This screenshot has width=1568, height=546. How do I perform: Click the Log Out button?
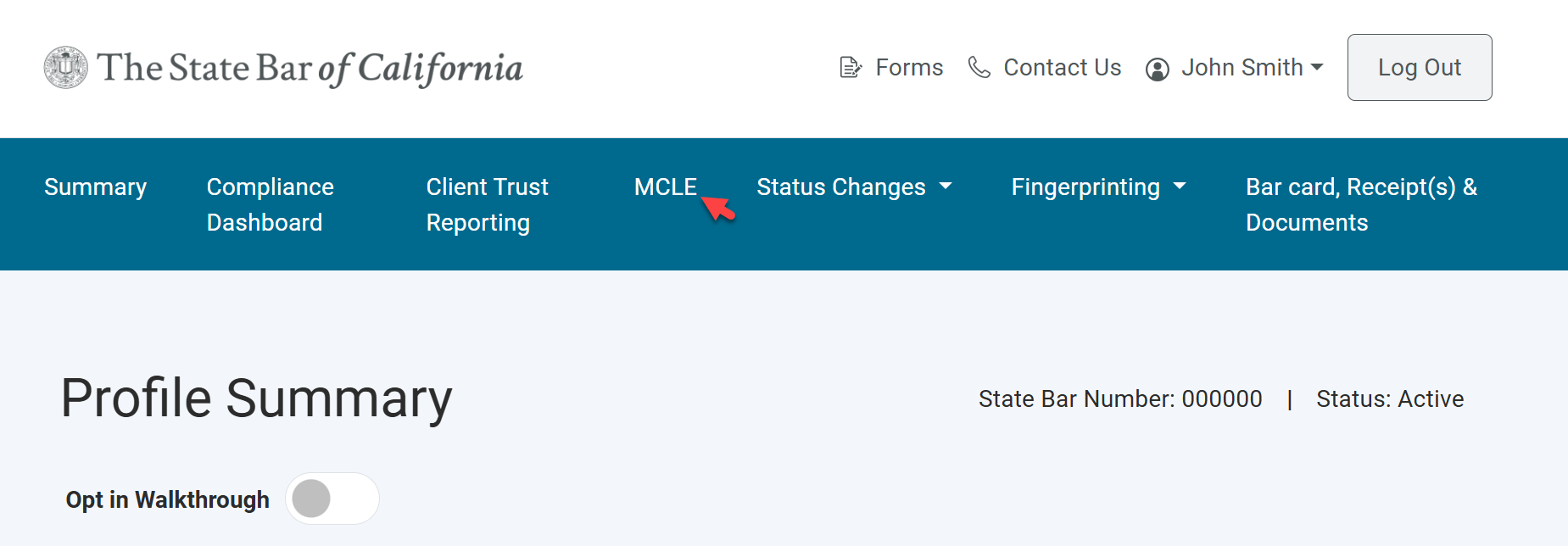coord(1419,67)
